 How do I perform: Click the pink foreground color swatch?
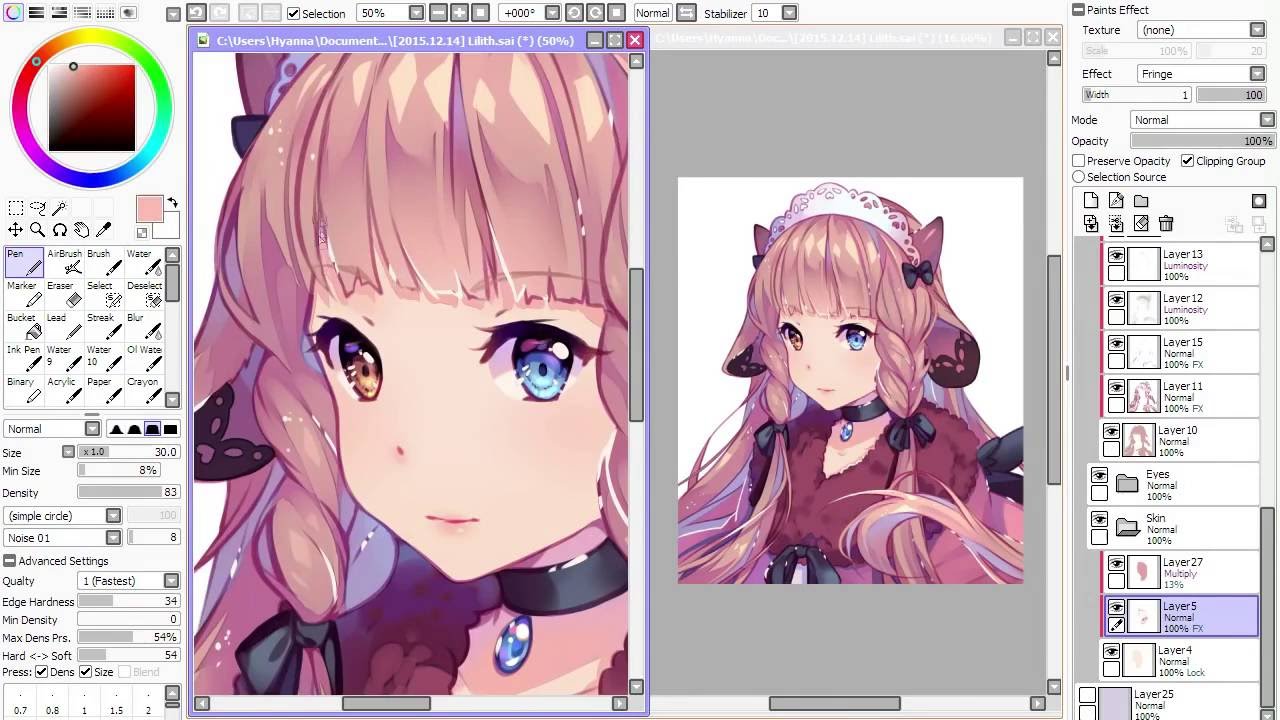[x=149, y=209]
